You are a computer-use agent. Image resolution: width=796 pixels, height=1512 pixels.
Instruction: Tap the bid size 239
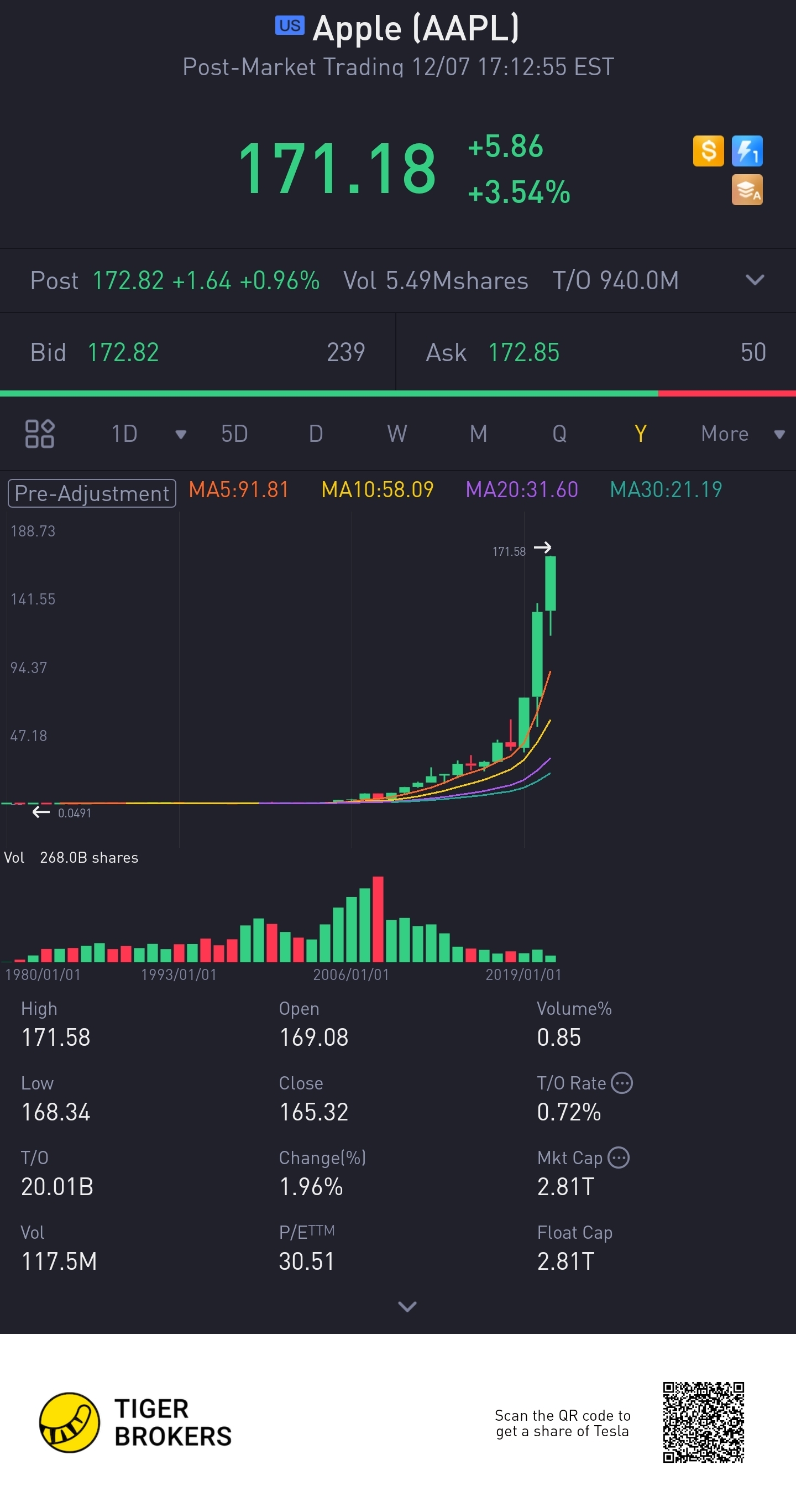click(x=345, y=352)
